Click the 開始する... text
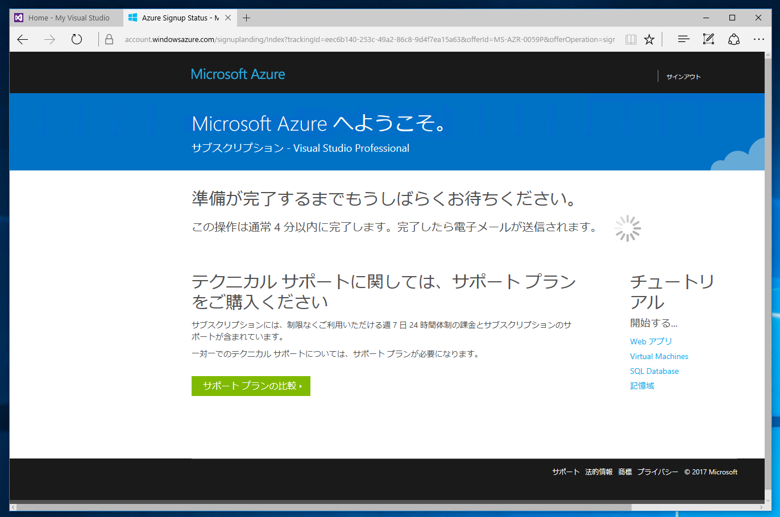The image size is (780, 517). pos(654,323)
